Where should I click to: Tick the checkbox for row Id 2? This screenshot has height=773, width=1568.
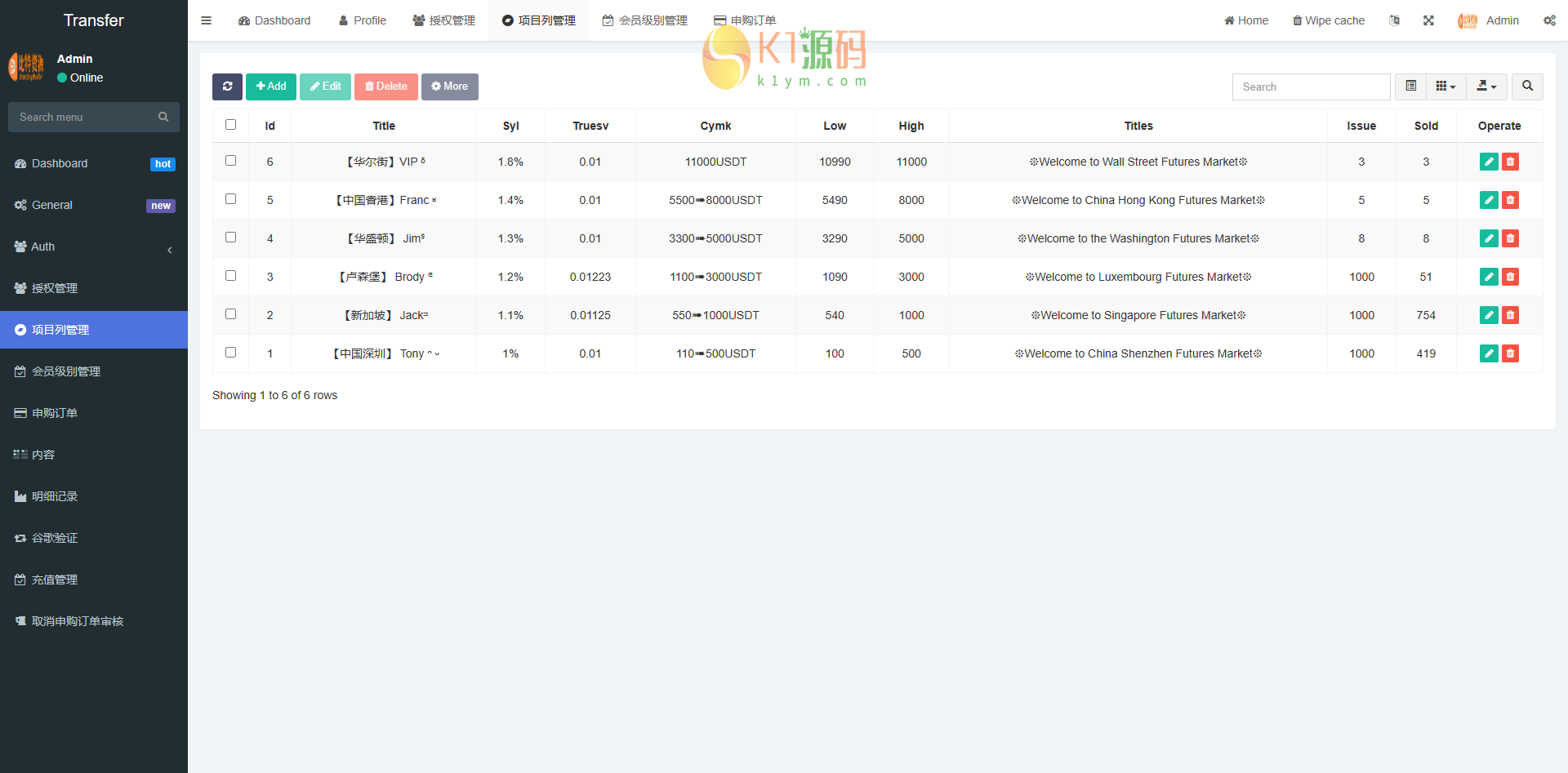tap(230, 314)
